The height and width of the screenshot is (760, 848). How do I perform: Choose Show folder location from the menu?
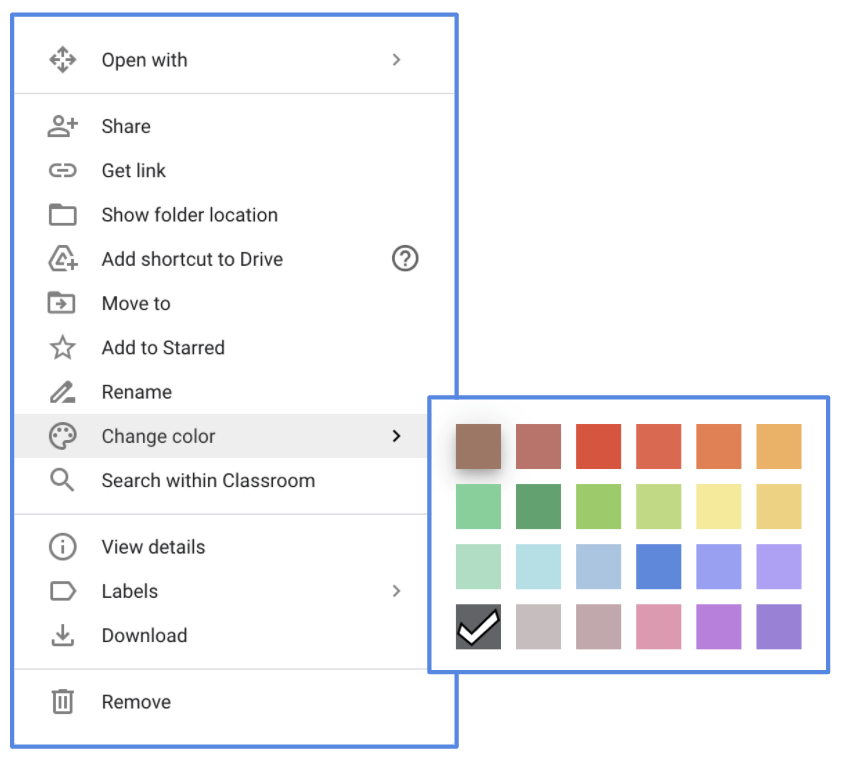189,214
